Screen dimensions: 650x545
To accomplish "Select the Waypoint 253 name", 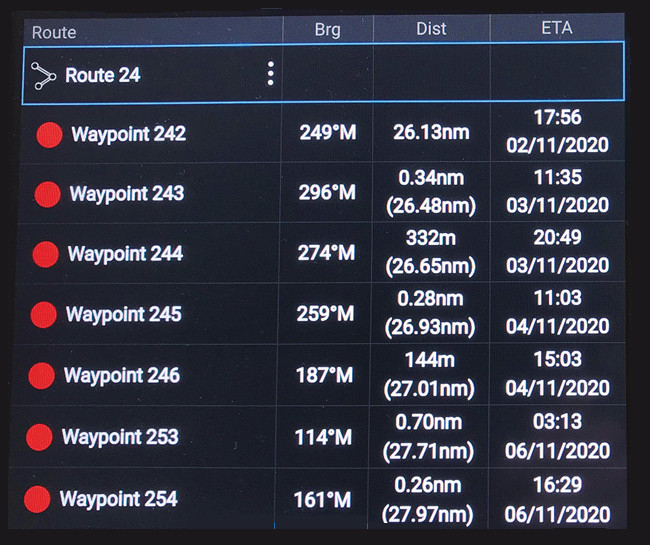I will click(x=120, y=437).
